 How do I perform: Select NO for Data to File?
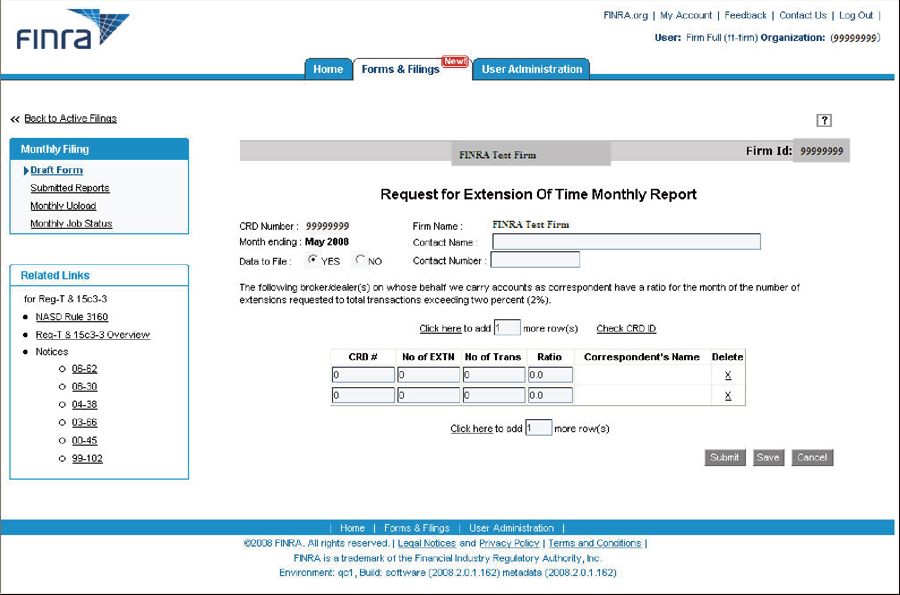[x=360, y=260]
